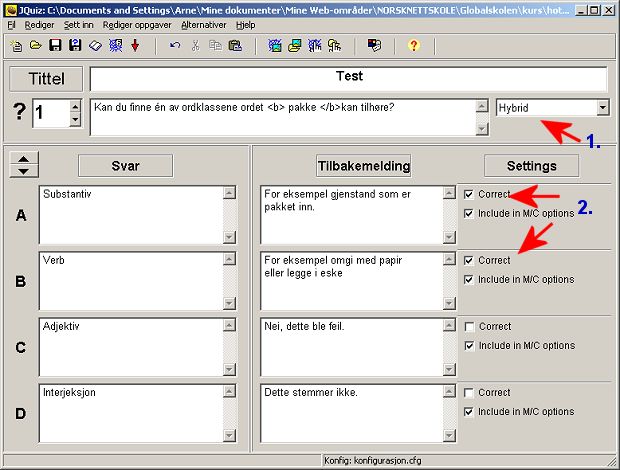
Task: Click feedback field for answer B
Action: [x=352, y=281]
